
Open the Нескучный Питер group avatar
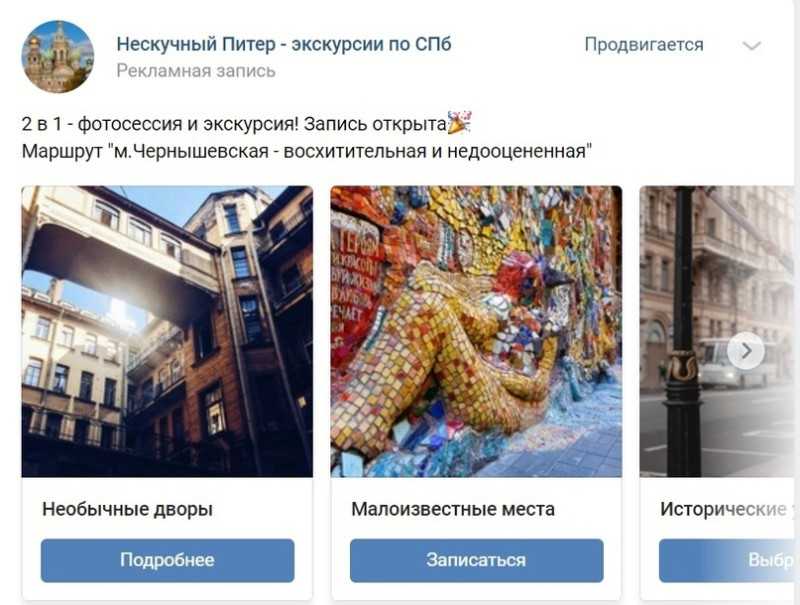point(58,57)
